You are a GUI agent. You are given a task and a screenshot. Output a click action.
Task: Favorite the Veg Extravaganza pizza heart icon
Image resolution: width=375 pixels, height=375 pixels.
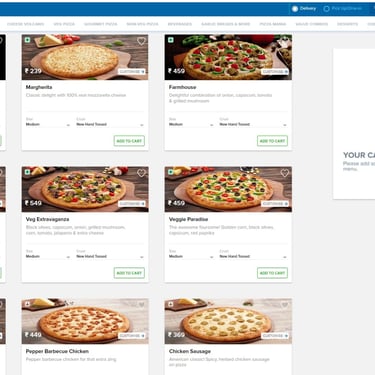click(x=141, y=173)
